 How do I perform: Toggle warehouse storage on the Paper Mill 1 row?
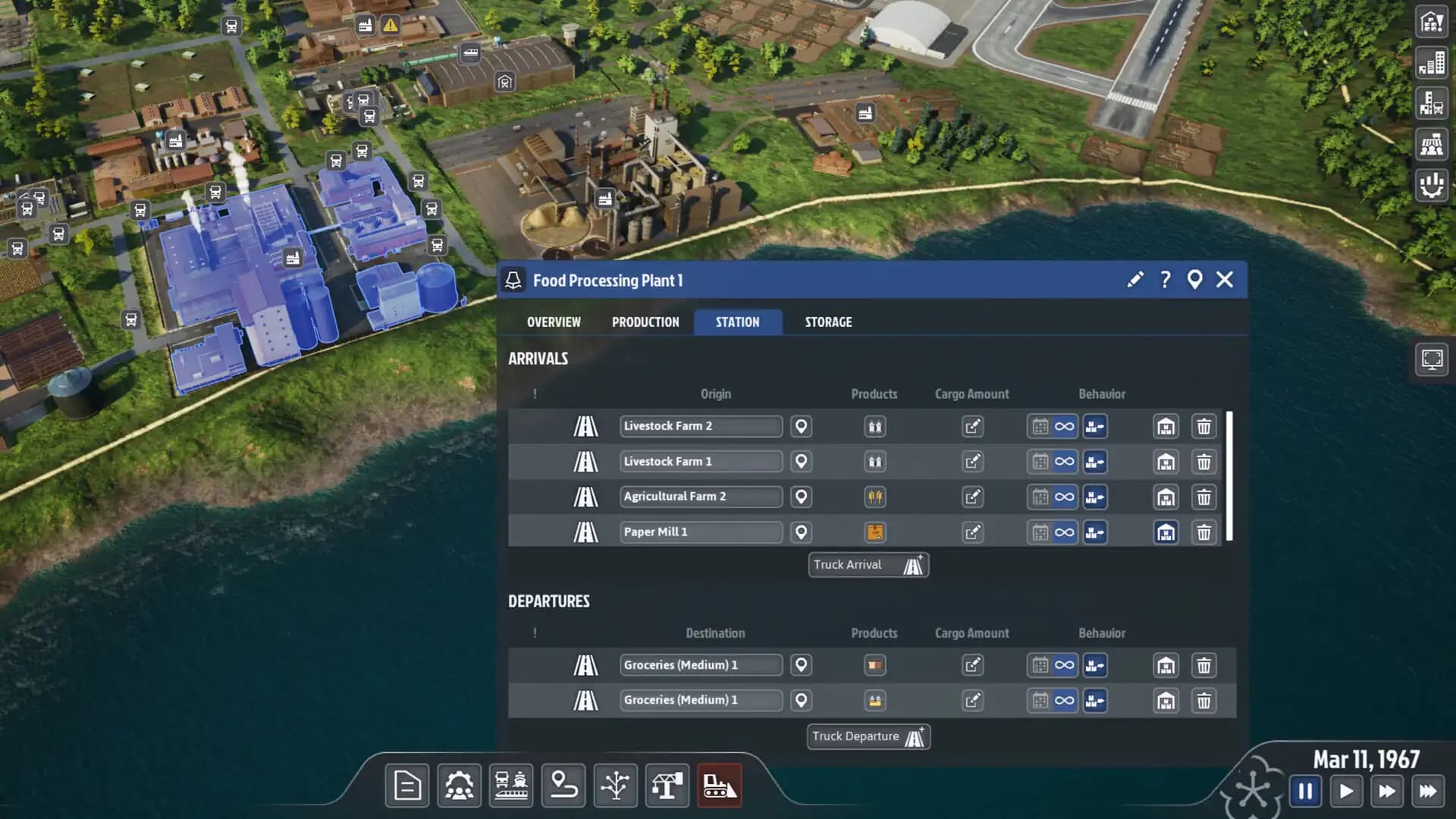point(1166,532)
